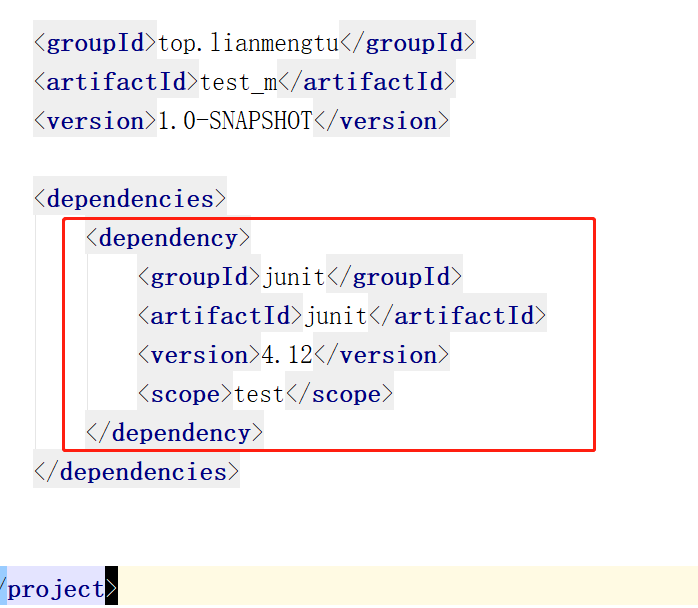
Task: Click the test scope value
Action: [x=259, y=394]
